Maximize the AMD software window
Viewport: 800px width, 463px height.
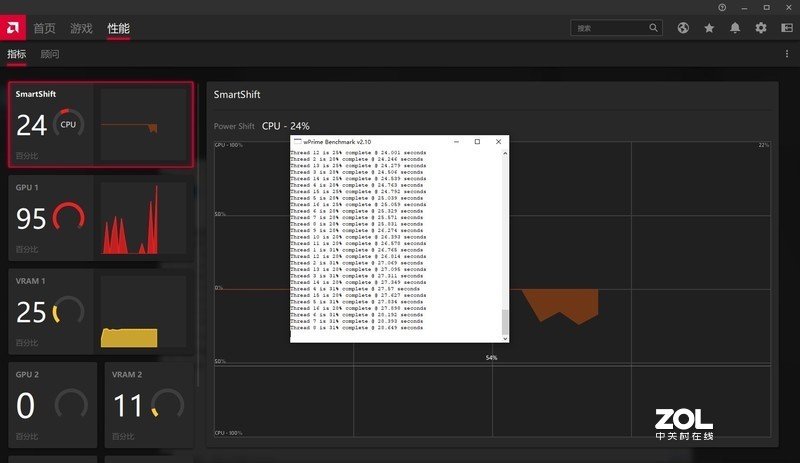point(766,8)
